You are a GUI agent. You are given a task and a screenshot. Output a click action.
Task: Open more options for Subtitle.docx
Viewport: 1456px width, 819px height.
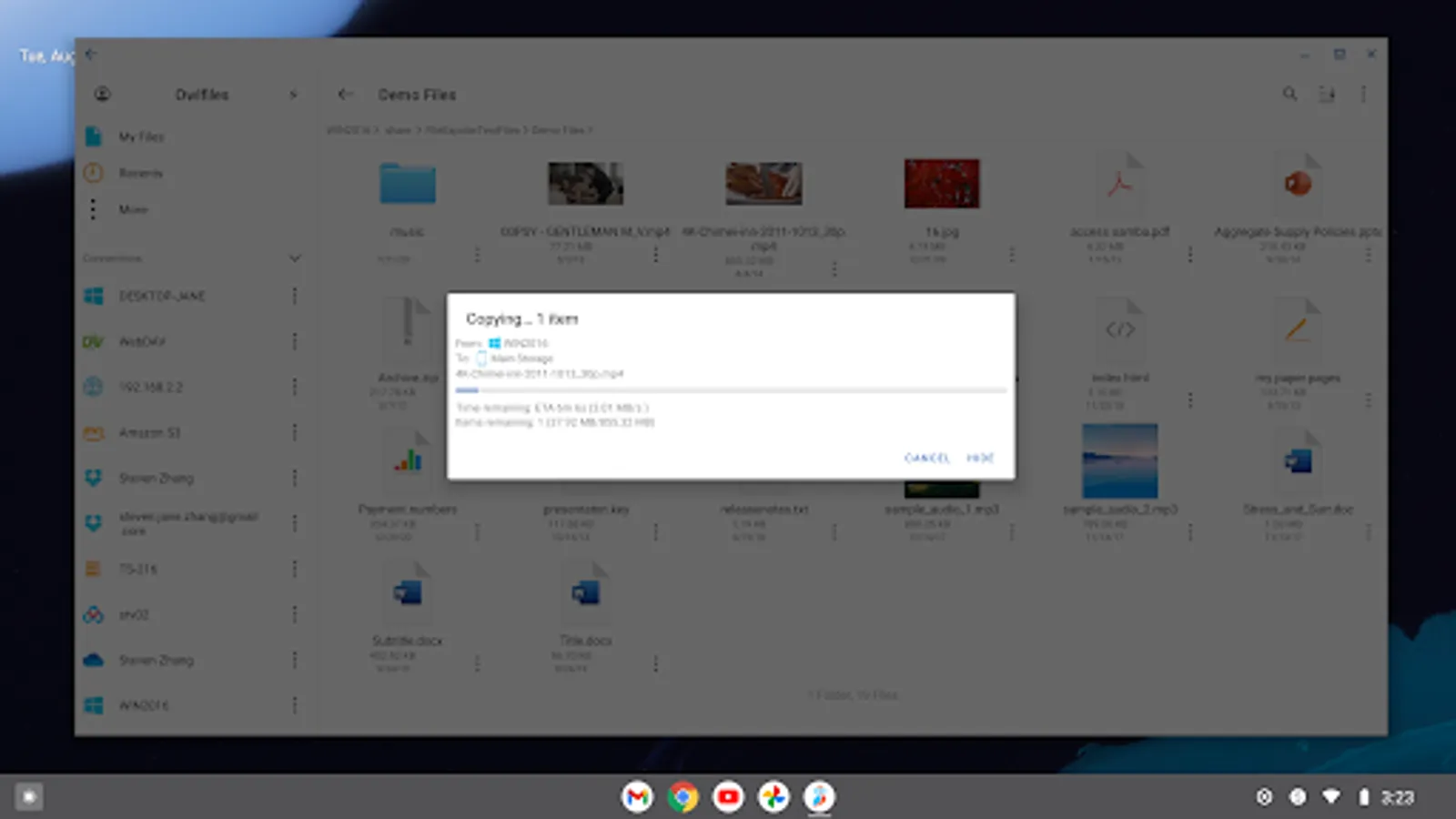[x=477, y=664]
